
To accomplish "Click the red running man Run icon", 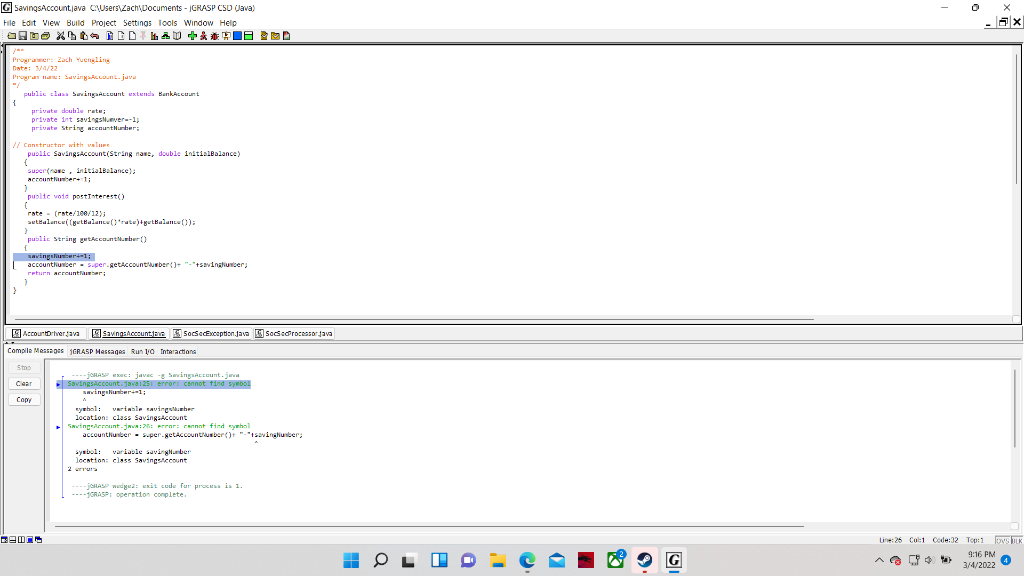I will coord(203,36).
